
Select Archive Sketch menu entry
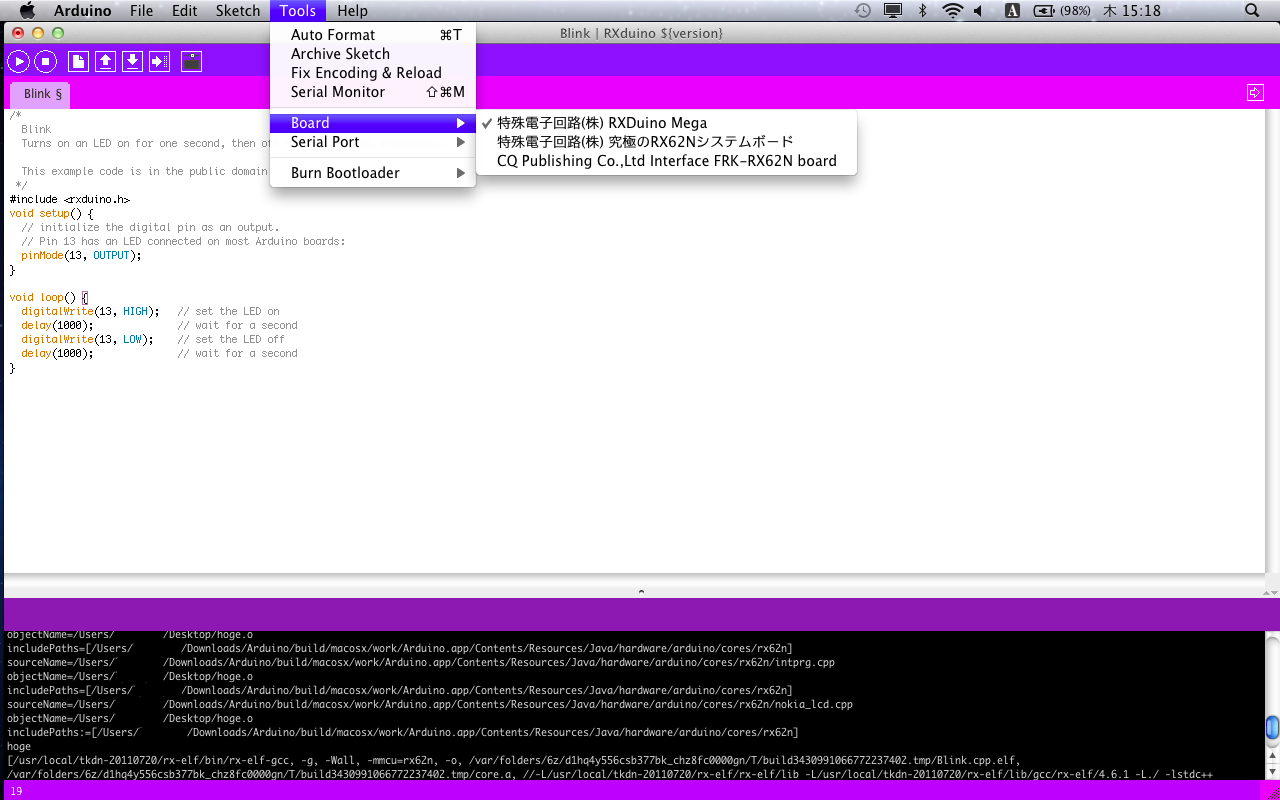pos(340,54)
